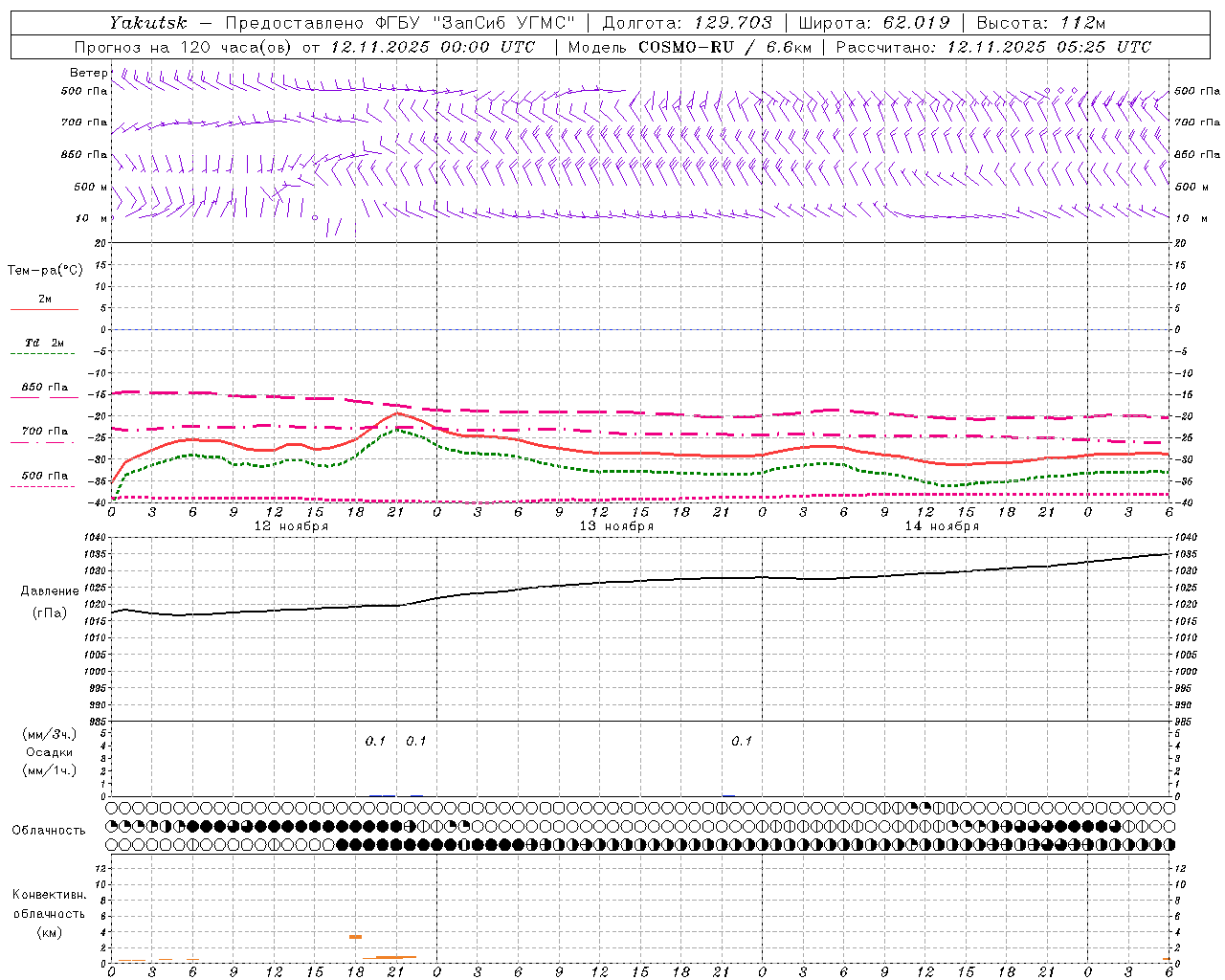Click the blue zero-degree line label '0' on left temperature axis
This screenshot has height=980, width=1225.
[103, 330]
